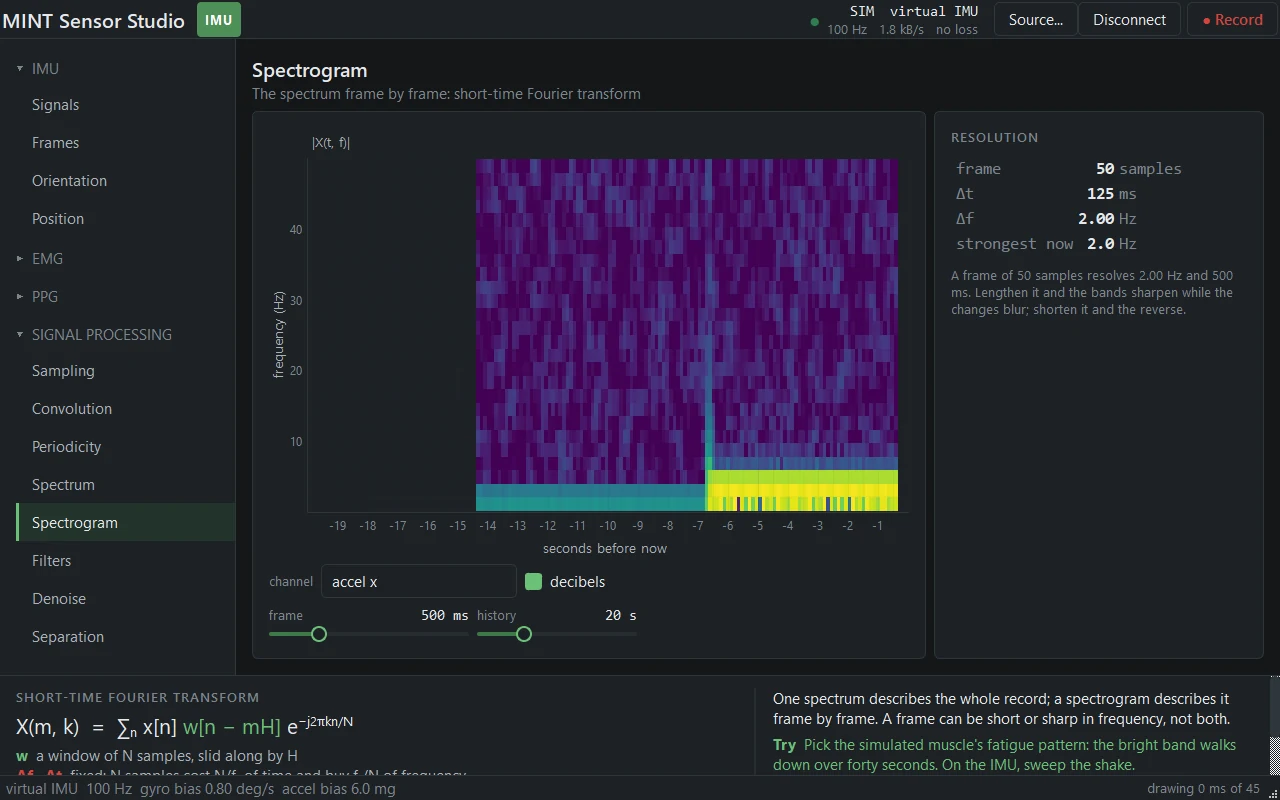Click the 'accel bias 6.0 mg' status entry
Screen dimensions: 1280x800
(339, 789)
